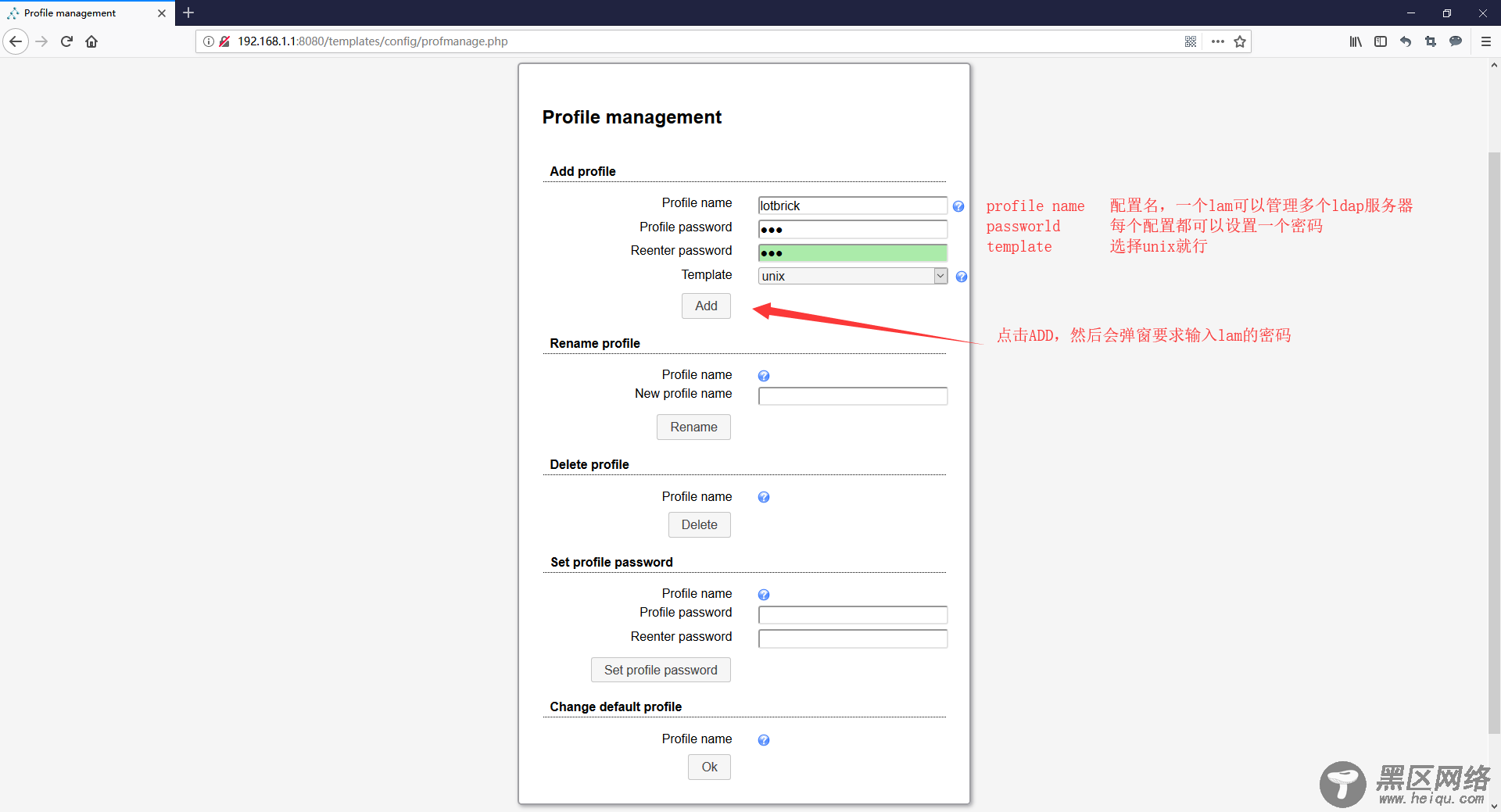1501x812 pixels.
Task: Restore down the browser window
Action: click(x=1447, y=13)
